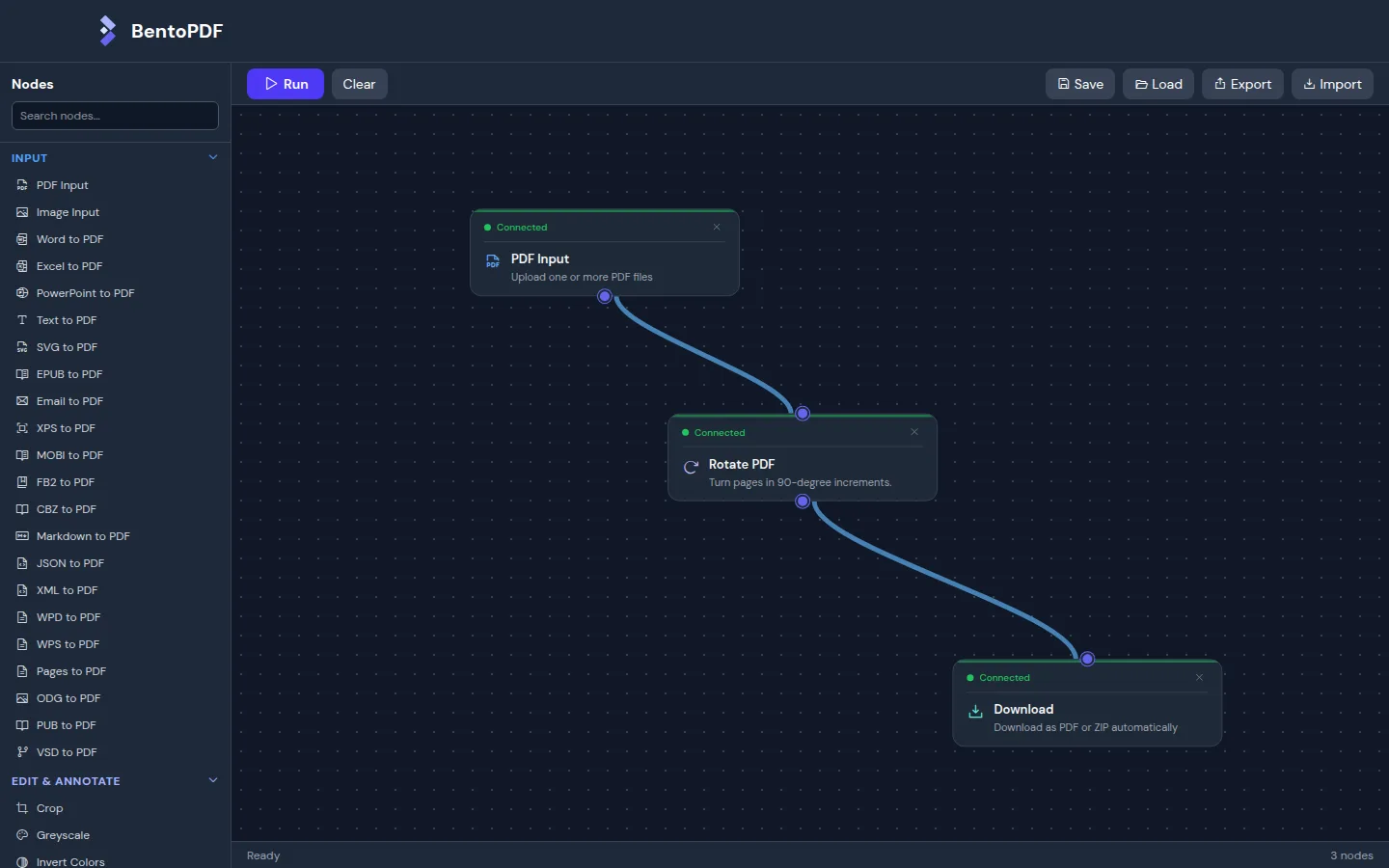Click the INPUT section header label
1389x868 pixels.
click(29, 158)
